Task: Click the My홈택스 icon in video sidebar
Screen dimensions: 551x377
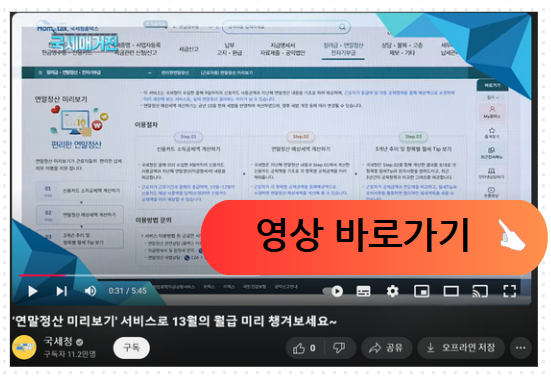Action: [x=492, y=112]
